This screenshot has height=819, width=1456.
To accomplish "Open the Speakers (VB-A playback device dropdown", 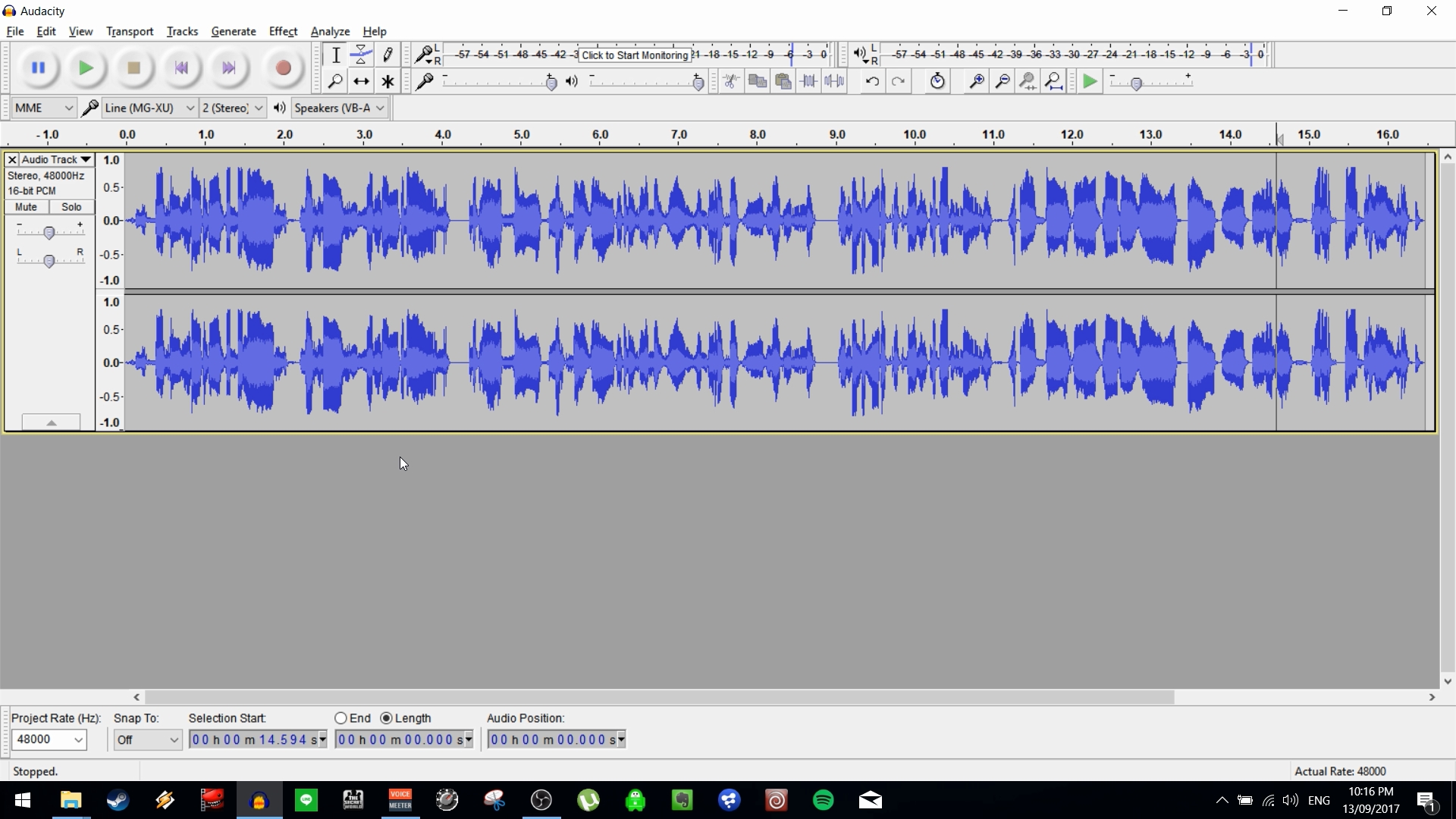I will click(x=340, y=108).
